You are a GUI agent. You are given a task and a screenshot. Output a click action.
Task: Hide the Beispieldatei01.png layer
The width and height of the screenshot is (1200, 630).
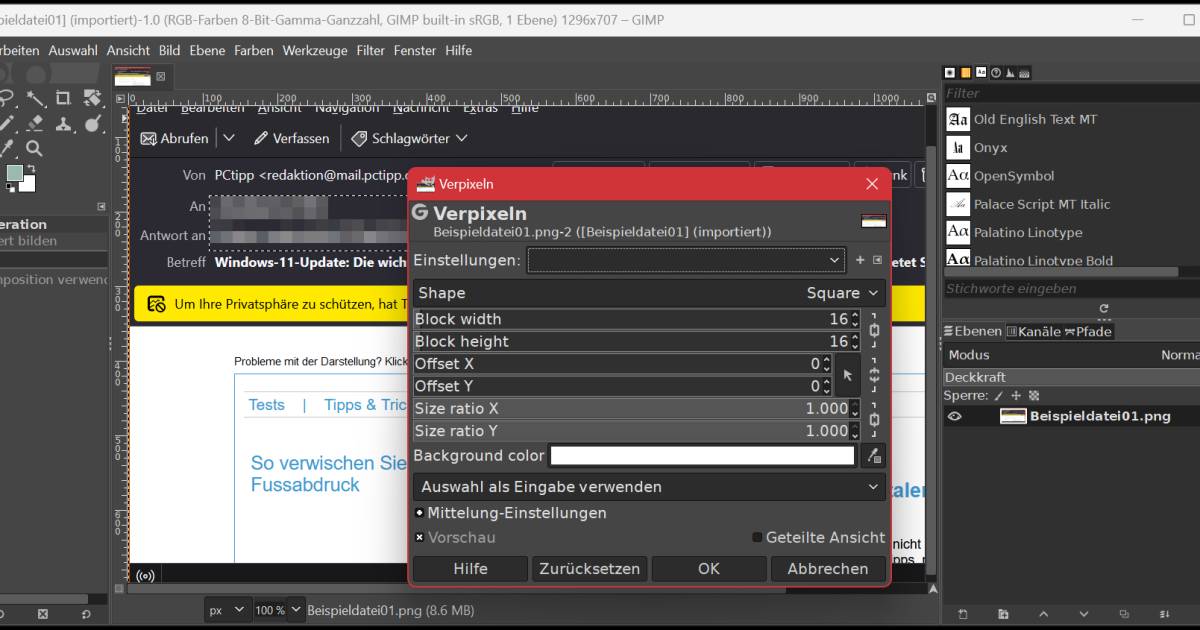point(955,416)
